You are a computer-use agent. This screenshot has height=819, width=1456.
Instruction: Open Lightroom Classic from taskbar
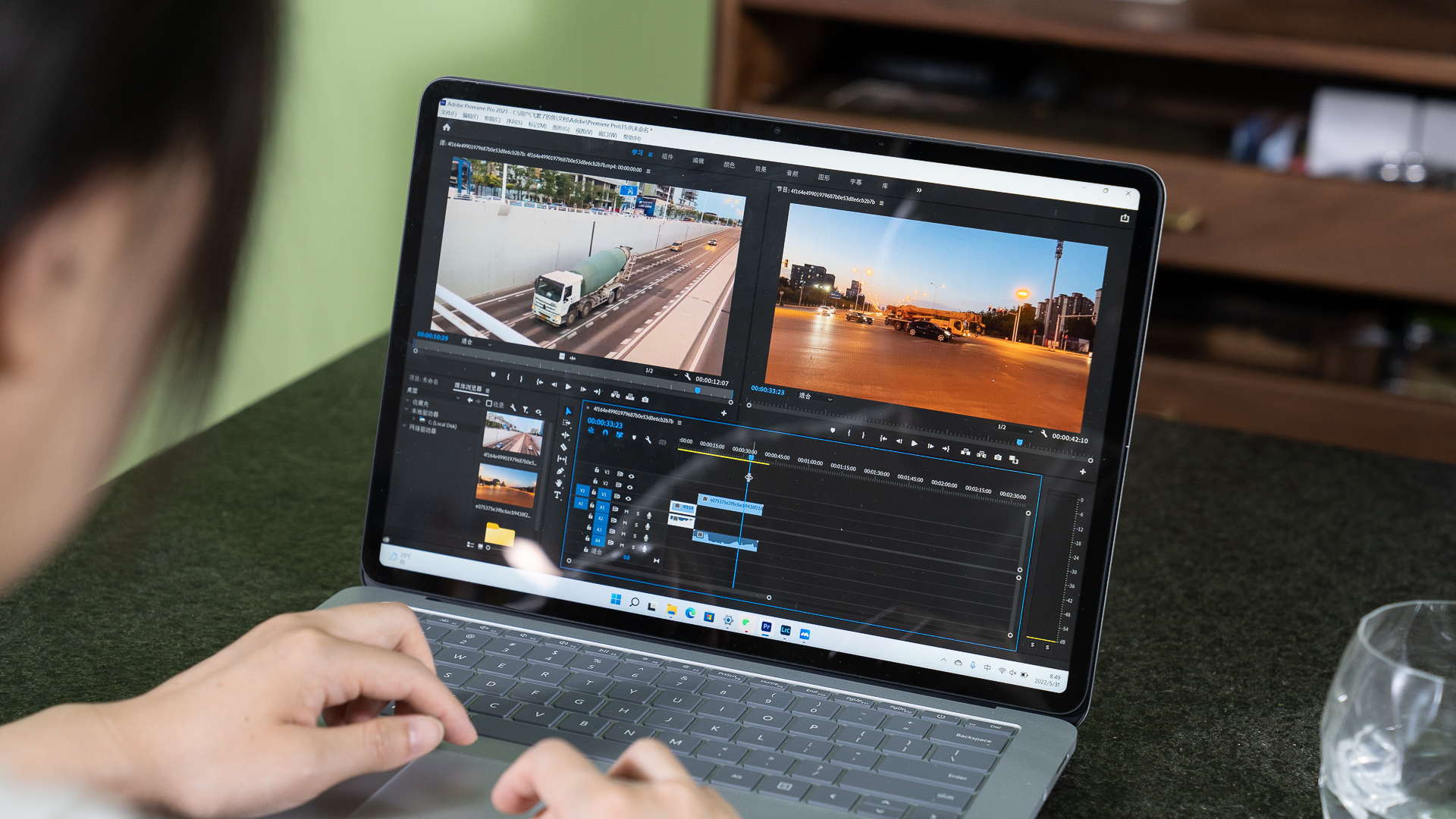click(786, 630)
